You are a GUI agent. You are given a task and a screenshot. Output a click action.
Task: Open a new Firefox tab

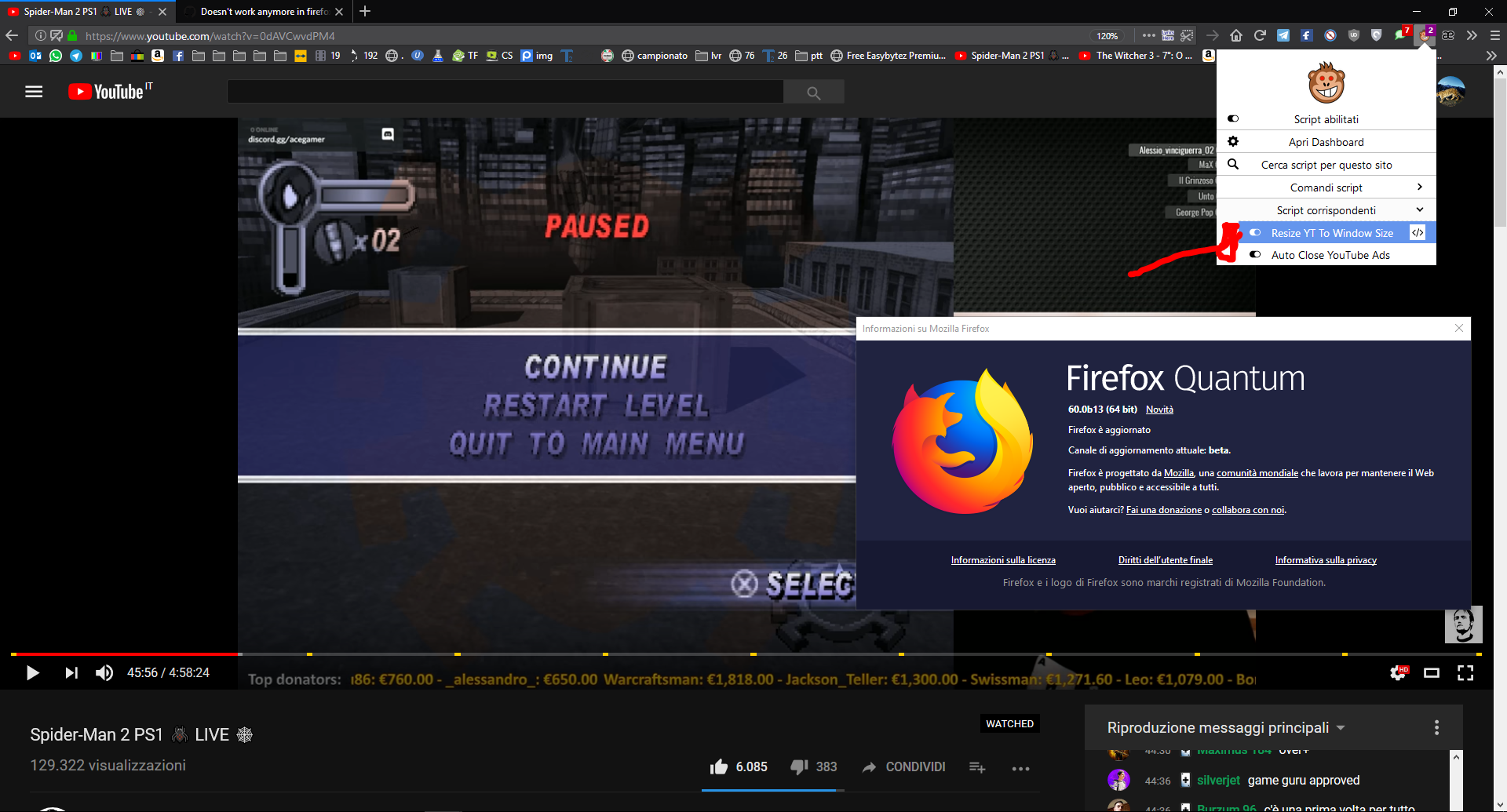[365, 12]
